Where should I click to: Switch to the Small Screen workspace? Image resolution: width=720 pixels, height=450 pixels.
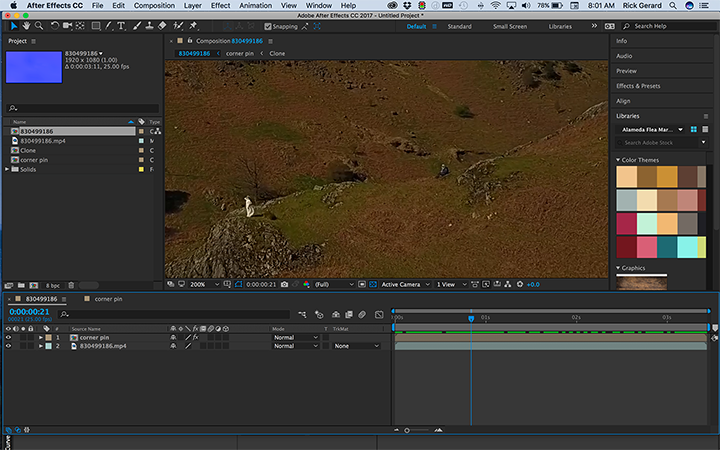click(x=510, y=26)
